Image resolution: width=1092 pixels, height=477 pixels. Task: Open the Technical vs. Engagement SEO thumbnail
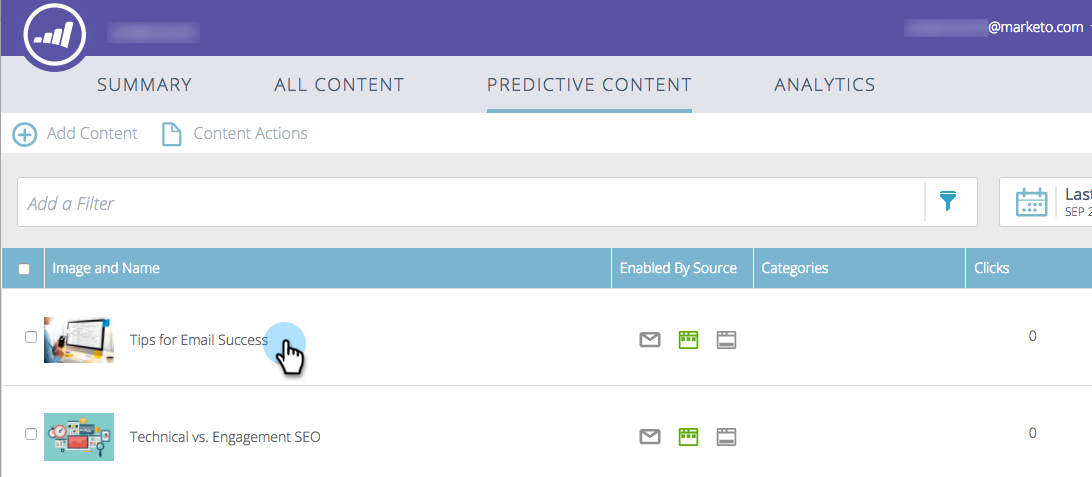[x=79, y=437]
